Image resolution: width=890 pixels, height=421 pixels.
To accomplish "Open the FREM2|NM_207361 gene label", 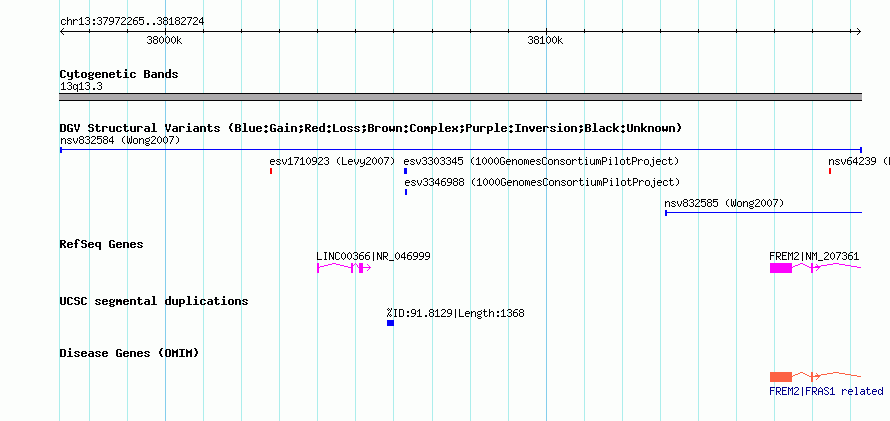I will pyautogui.click(x=814, y=256).
